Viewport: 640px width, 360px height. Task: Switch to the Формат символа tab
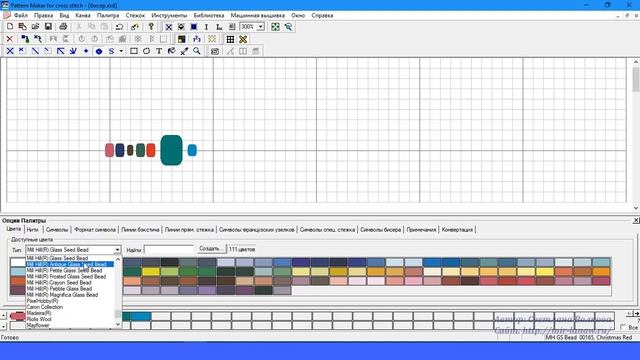(95, 230)
